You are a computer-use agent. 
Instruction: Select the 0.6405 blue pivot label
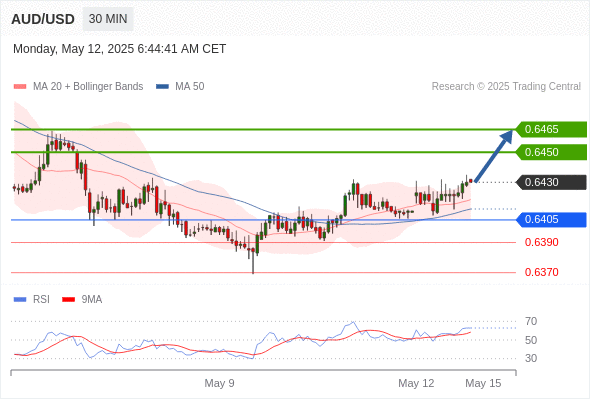pyautogui.click(x=551, y=220)
